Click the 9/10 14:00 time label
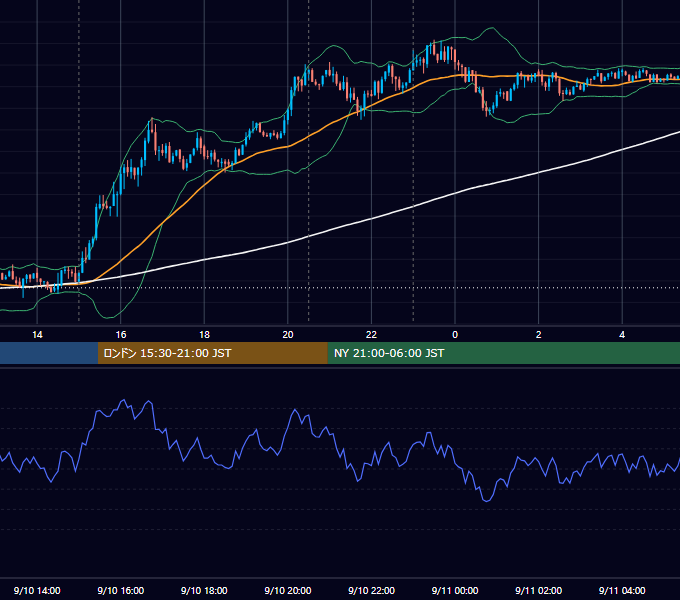This screenshot has width=680, height=600. (x=37, y=590)
